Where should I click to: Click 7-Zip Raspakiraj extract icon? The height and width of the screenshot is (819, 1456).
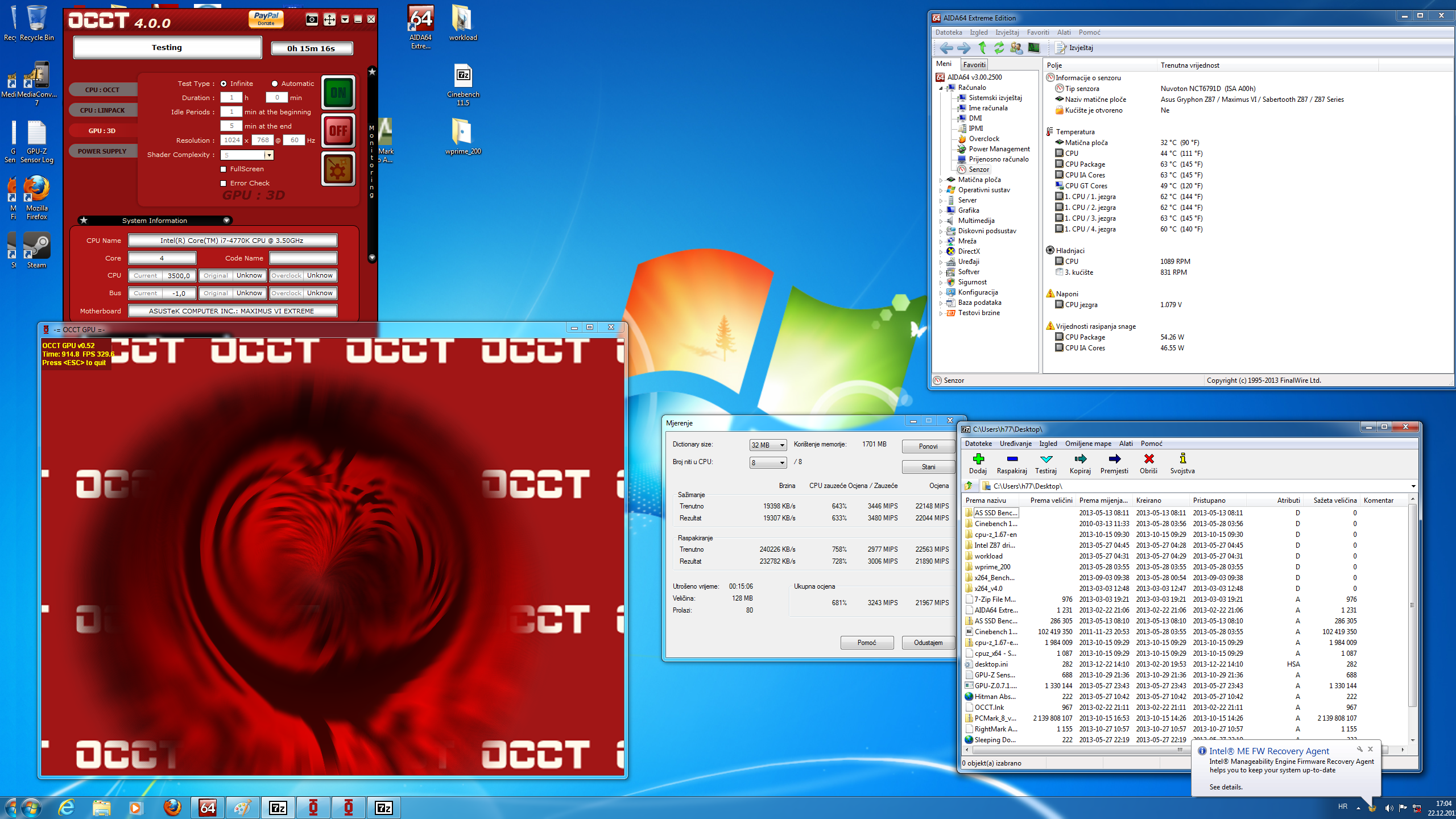[1012, 464]
